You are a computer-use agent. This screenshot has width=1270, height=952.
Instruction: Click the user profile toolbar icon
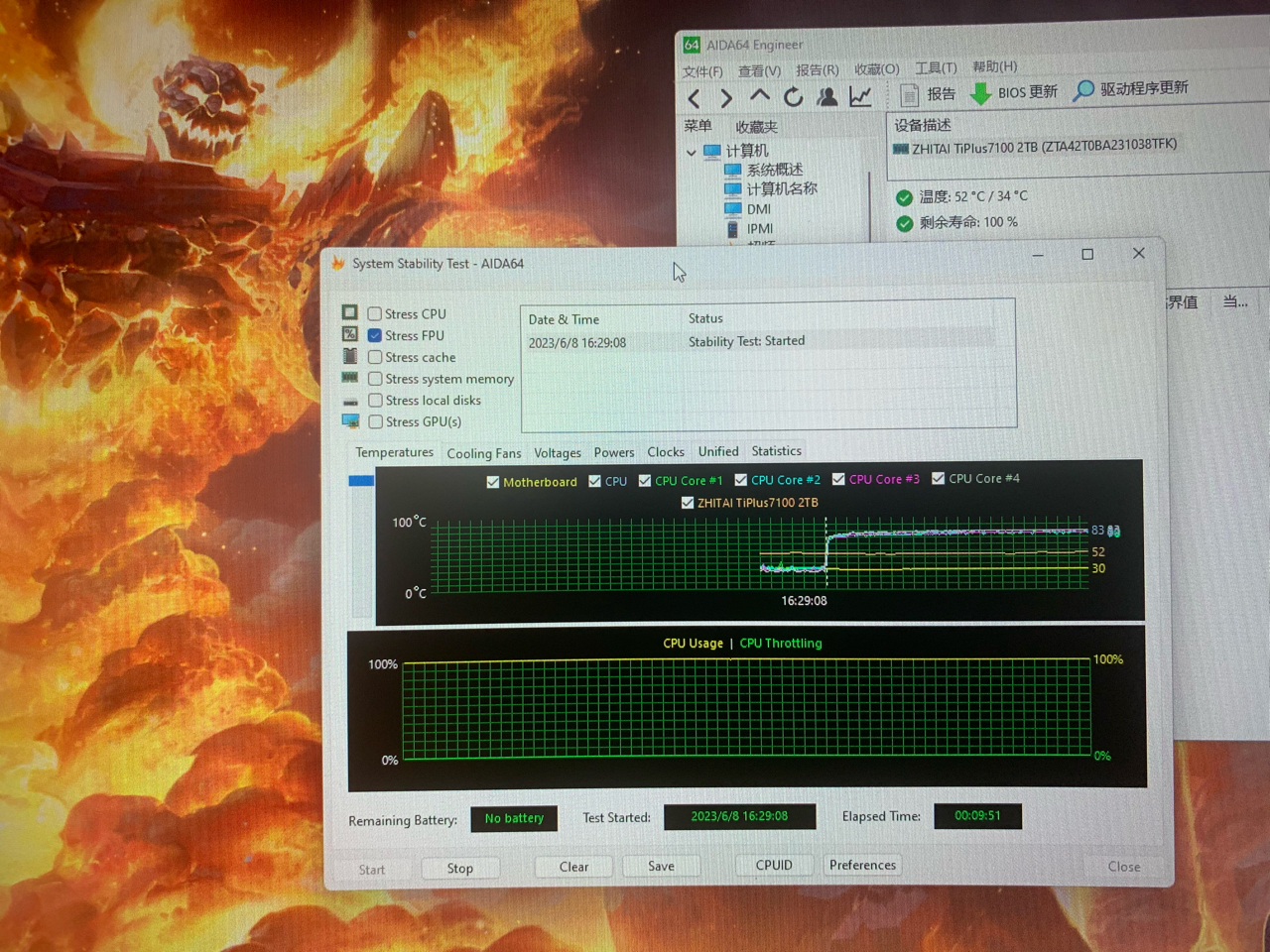tap(826, 96)
